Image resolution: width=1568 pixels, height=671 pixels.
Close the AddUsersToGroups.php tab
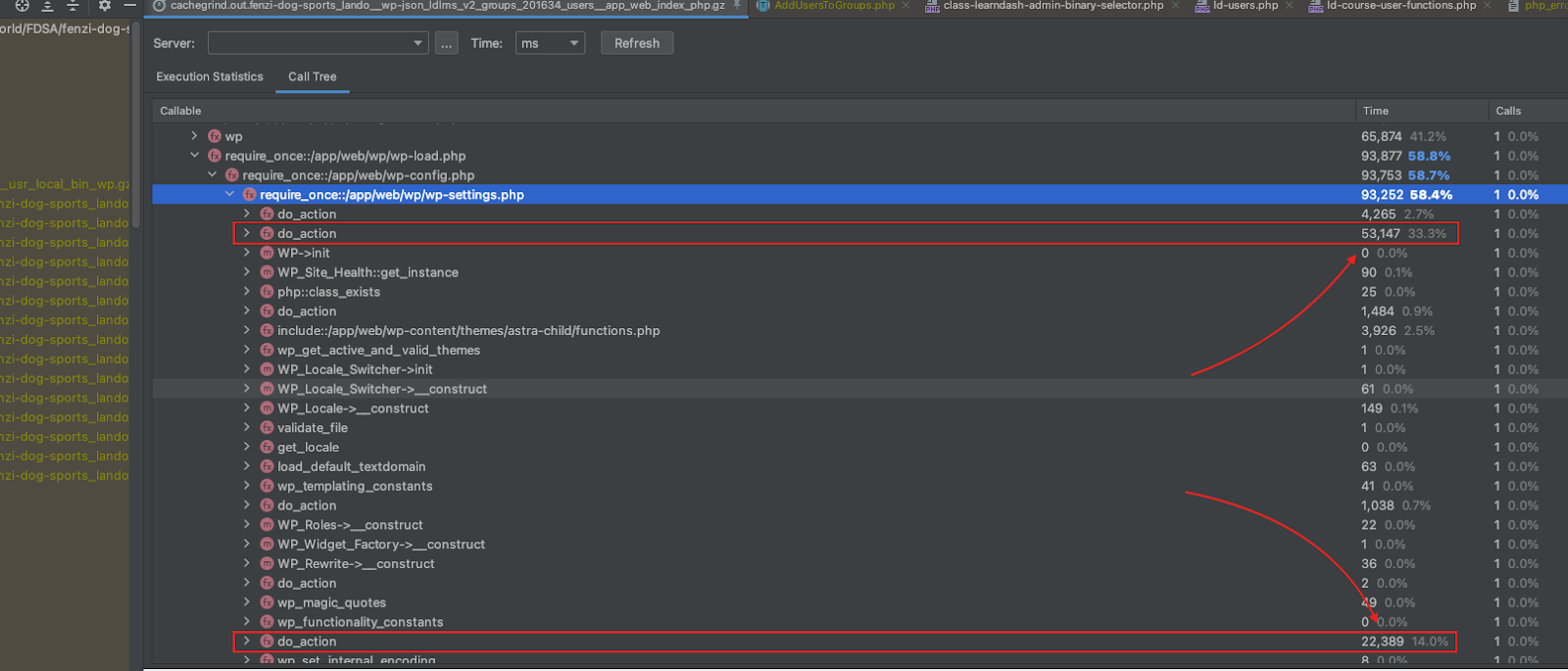[906, 6]
